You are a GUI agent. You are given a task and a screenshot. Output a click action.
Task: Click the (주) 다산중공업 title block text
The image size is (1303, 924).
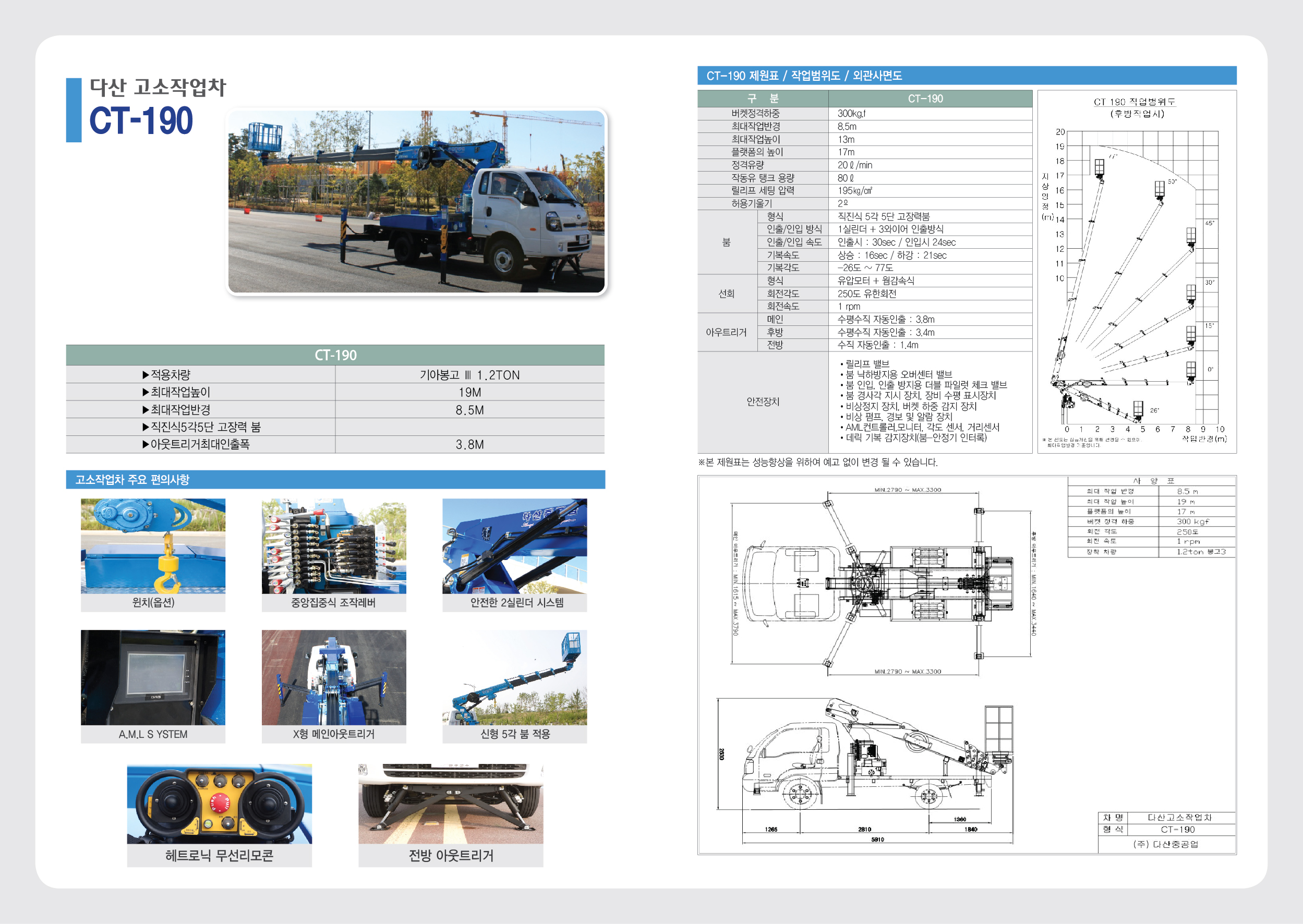coord(1165,844)
